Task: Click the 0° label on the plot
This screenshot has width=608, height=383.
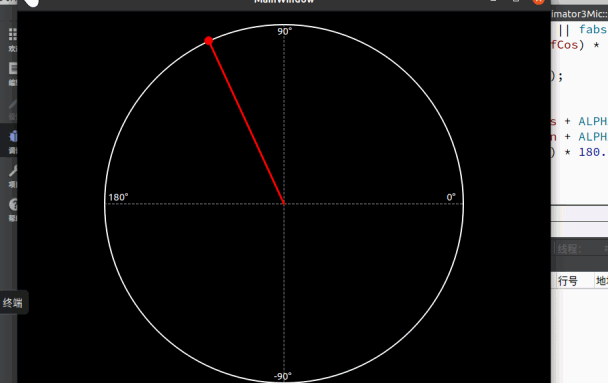Action: (451, 197)
